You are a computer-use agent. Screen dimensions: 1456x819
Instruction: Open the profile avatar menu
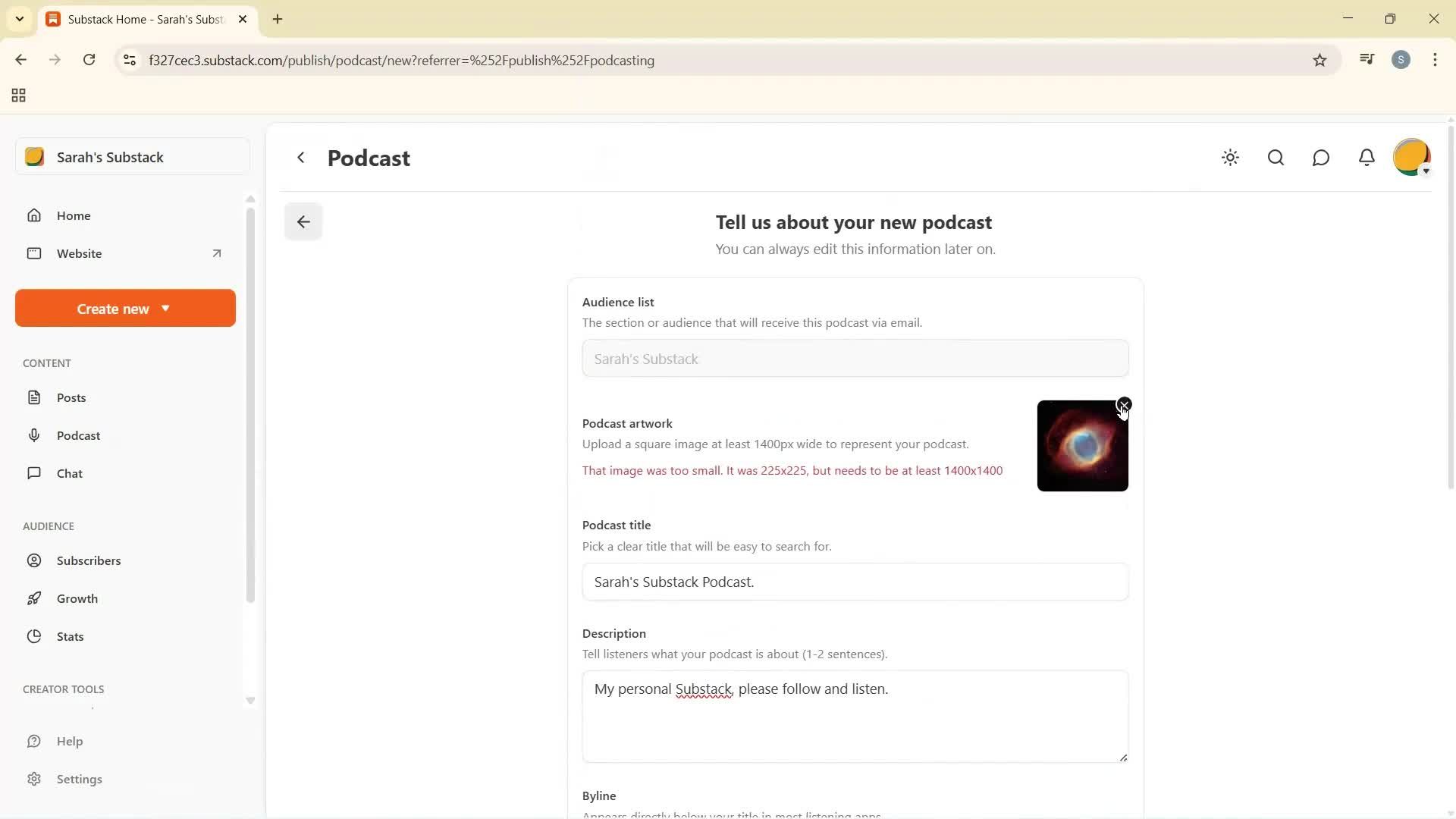tap(1412, 157)
